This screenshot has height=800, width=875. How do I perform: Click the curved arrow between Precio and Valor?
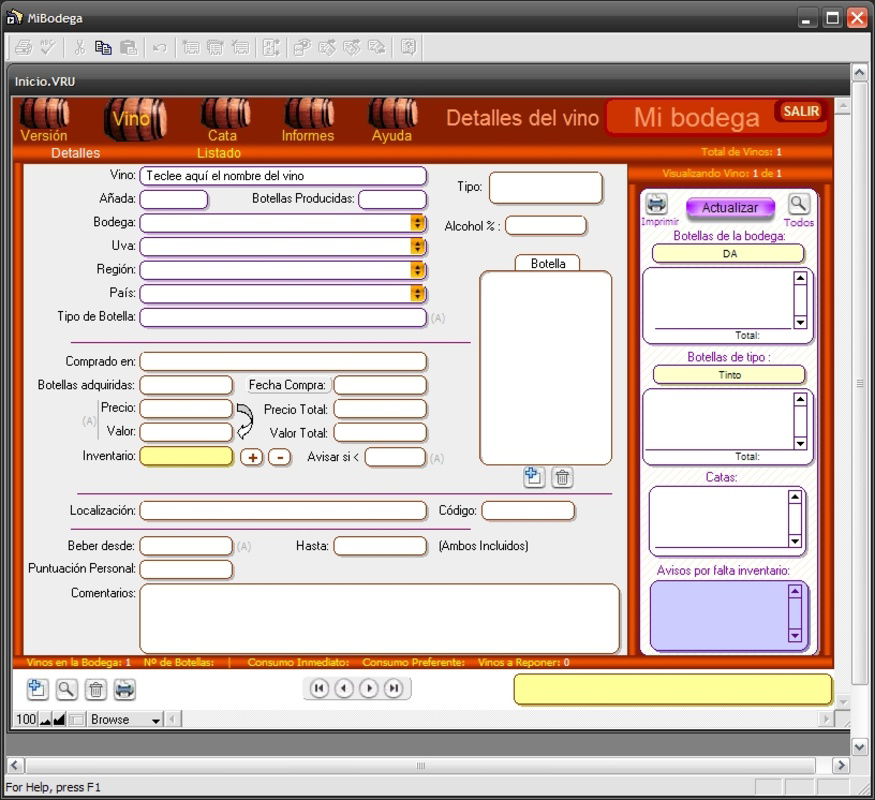pyautogui.click(x=244, y=421)
